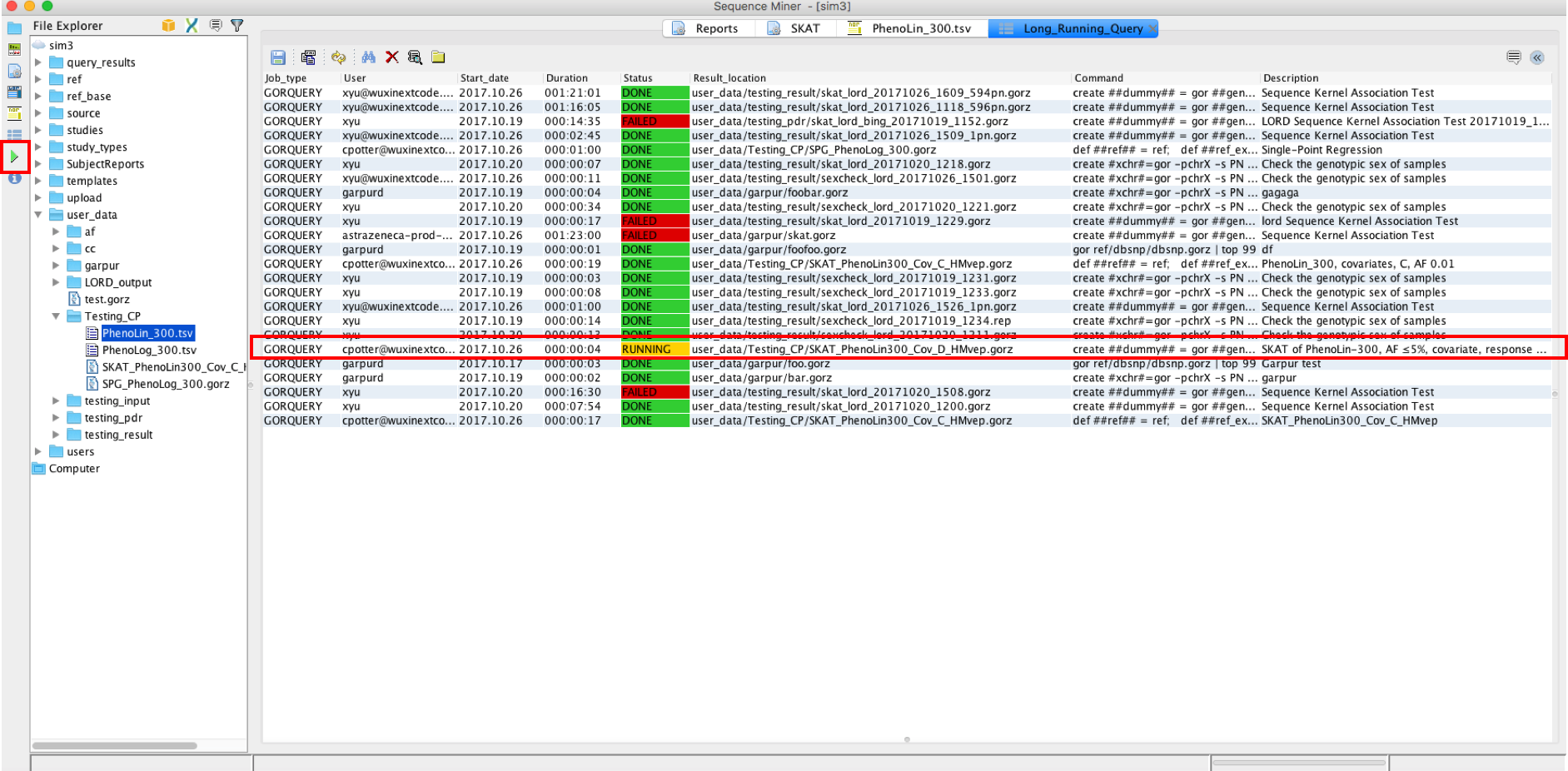Click the collapse panel chevron icon at top right
The image size is (1568, 771).
coord(1537,57)
